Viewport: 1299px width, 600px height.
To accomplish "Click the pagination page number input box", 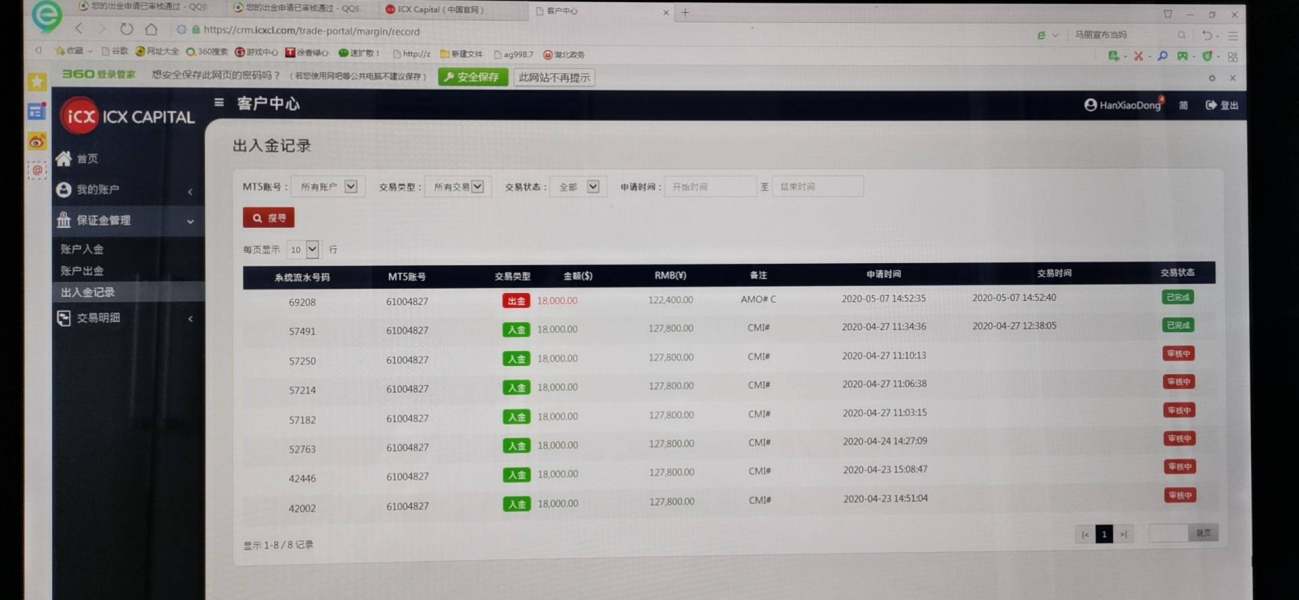I will [x=1168, y=533].
